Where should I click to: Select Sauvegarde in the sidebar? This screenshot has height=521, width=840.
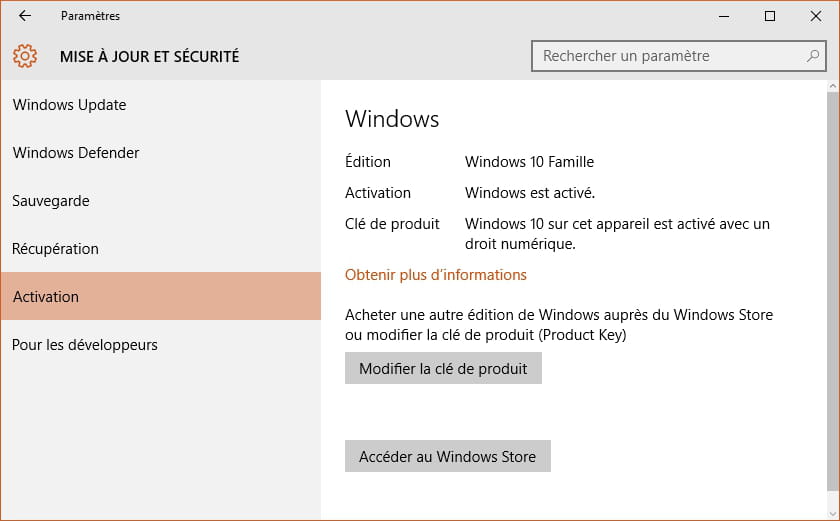coord(161,201)
